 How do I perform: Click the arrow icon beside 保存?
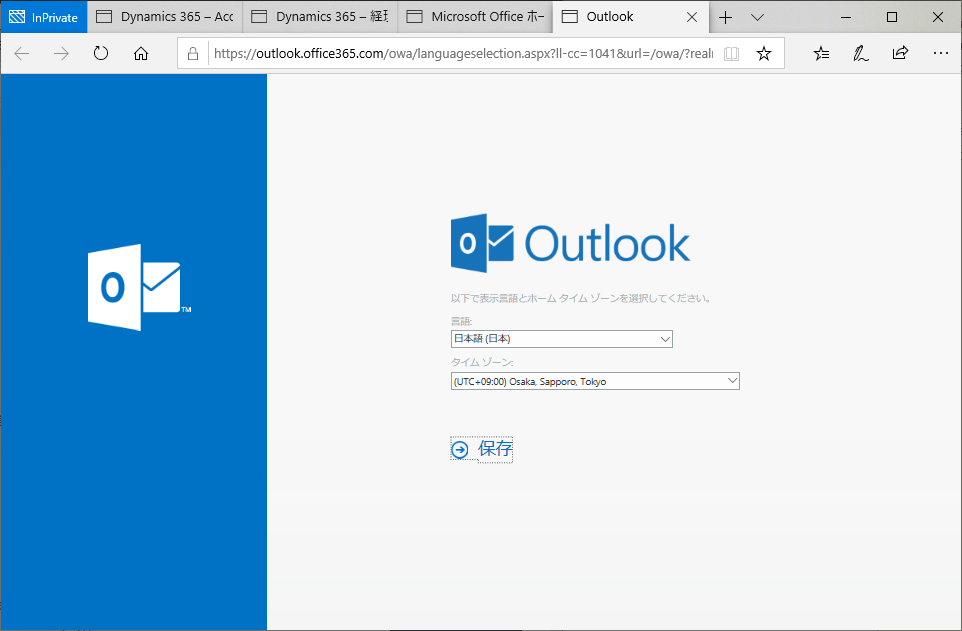pyautogui.click(x=460, y=450)
